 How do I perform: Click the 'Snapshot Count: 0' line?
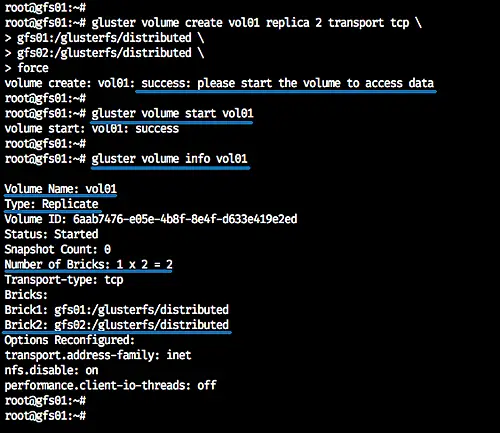click(58, 249)
